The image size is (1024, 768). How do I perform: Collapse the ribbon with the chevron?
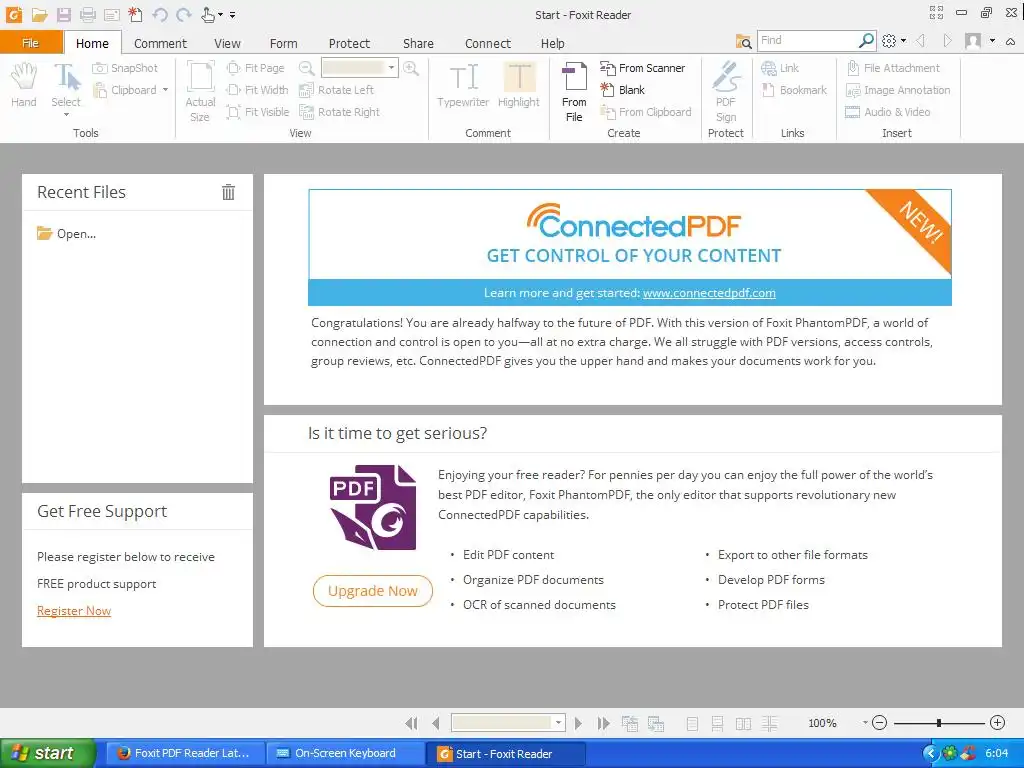click(1010, 41)
